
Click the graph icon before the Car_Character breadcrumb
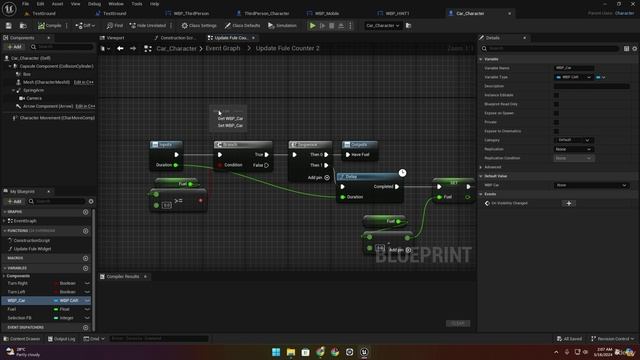pyautogui.click(x=148, y=49)
